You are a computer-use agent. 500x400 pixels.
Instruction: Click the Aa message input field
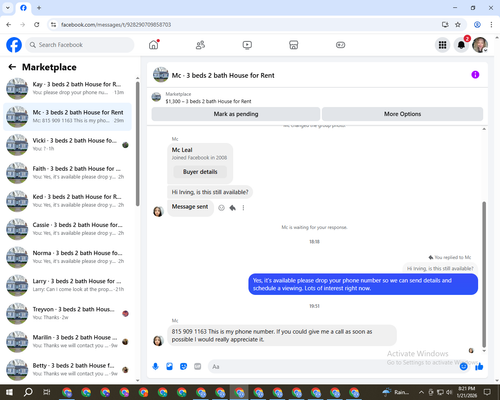pyautogui.click(x=333, y=367)
